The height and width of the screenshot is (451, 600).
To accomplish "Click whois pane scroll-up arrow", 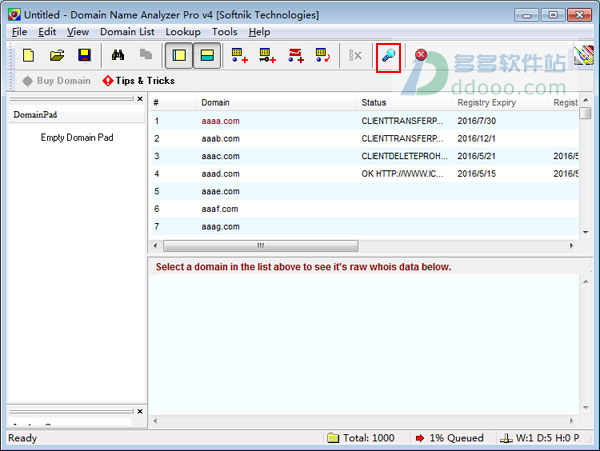I will tap(585, 282).
